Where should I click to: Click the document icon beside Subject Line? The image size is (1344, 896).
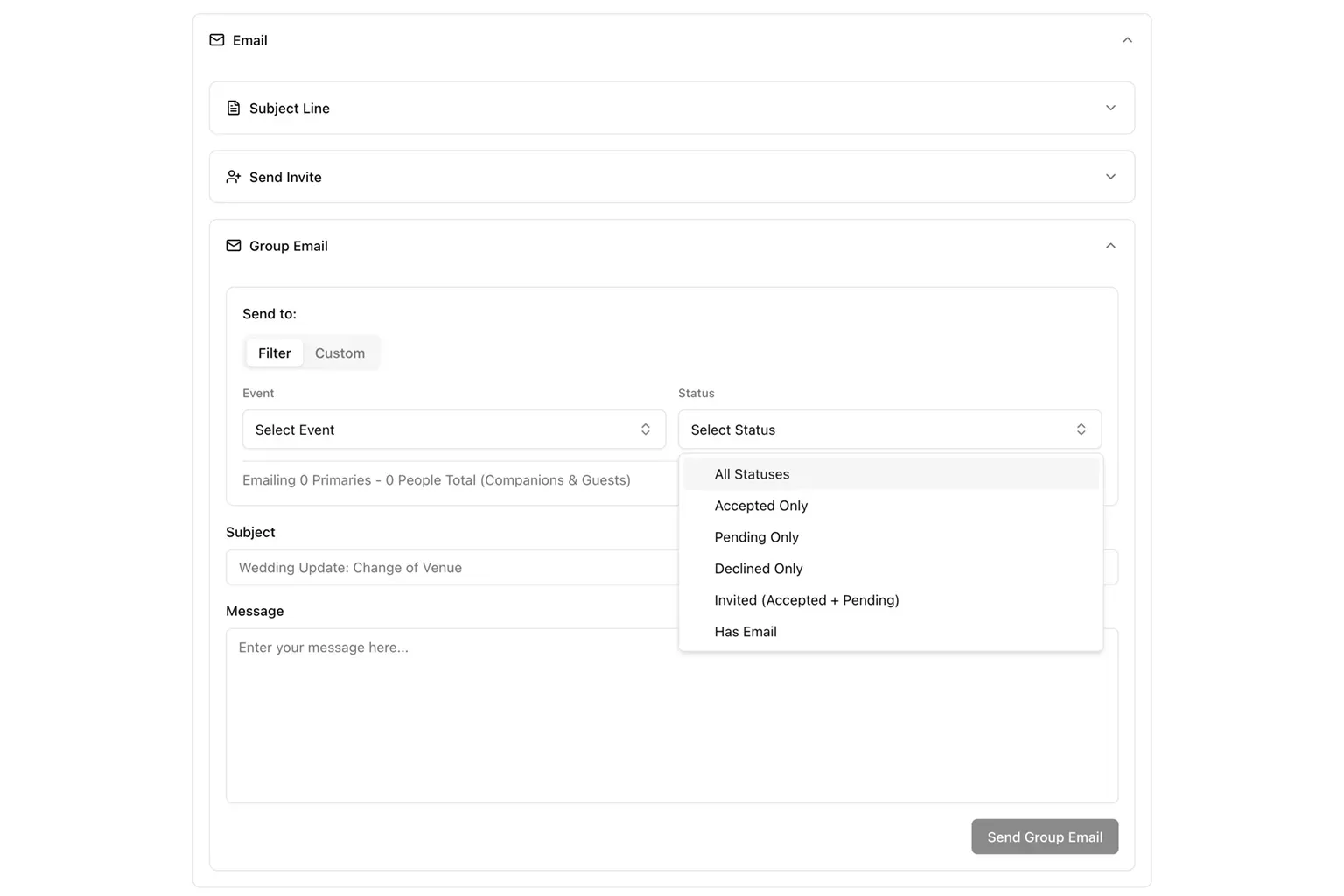pyautogui.click(x=234, y=108)
